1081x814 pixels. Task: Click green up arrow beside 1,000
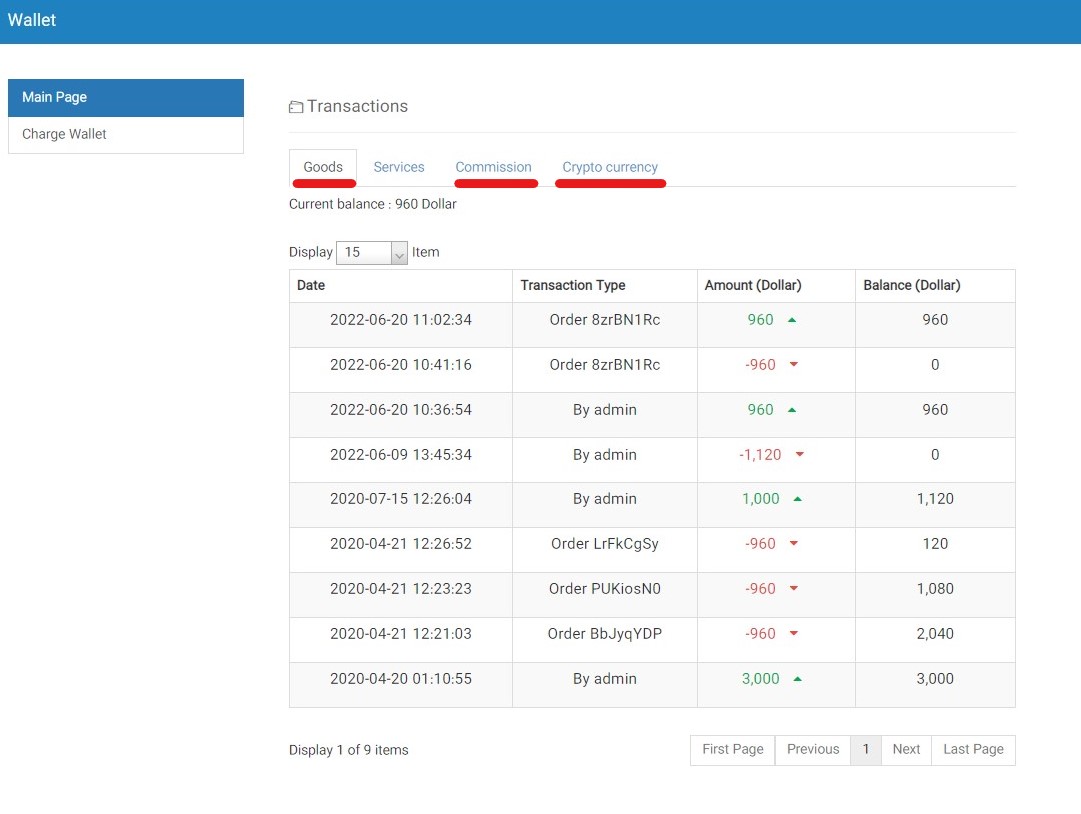click(798, 499)
